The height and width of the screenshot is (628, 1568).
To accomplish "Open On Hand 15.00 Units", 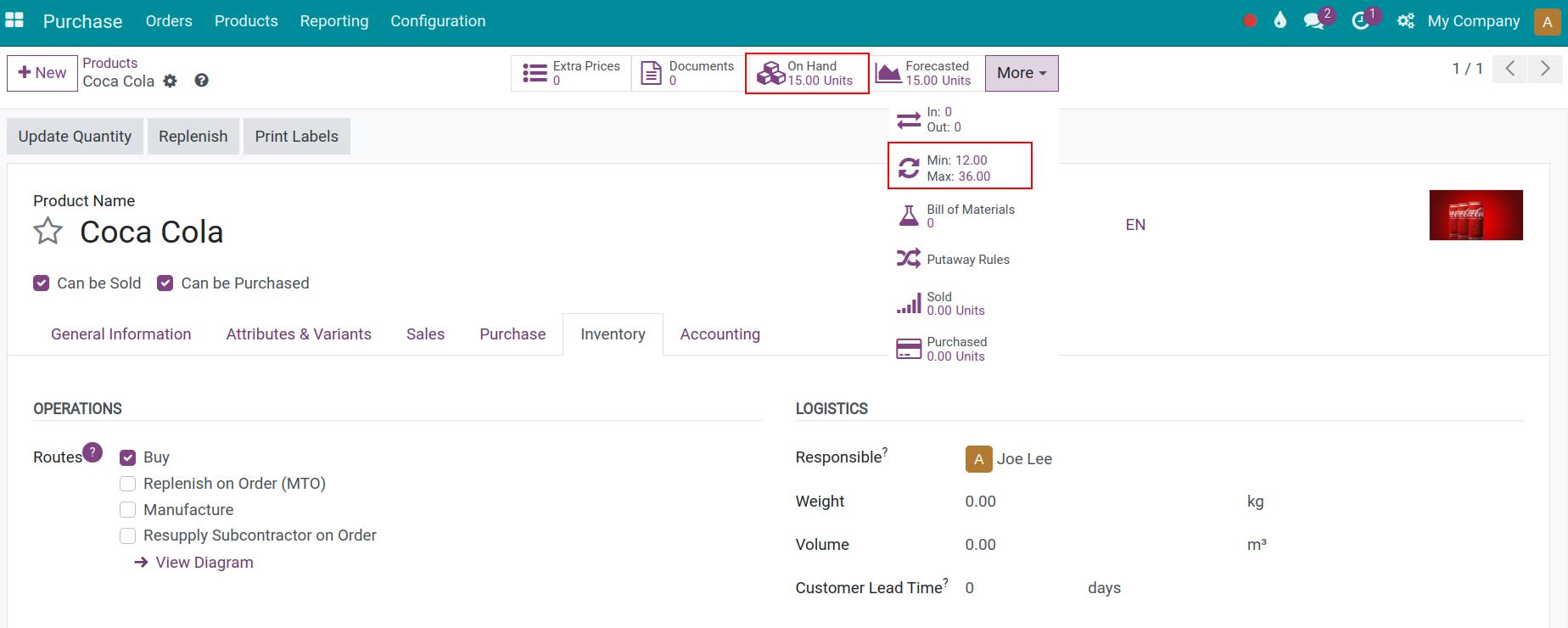I will [x=807, y=73].
